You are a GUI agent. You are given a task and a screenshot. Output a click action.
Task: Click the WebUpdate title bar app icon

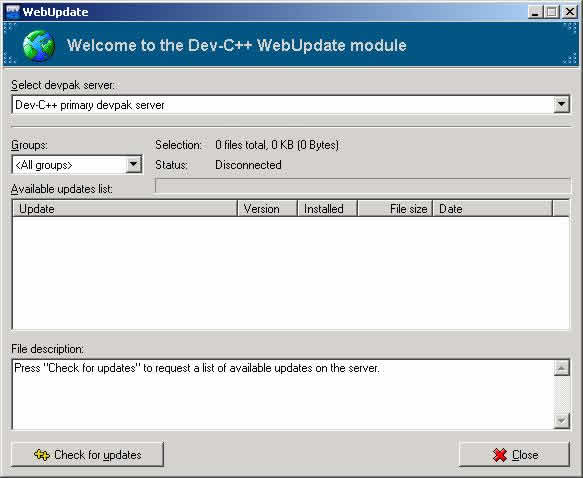pyautogui.click(x=12, y=12)
